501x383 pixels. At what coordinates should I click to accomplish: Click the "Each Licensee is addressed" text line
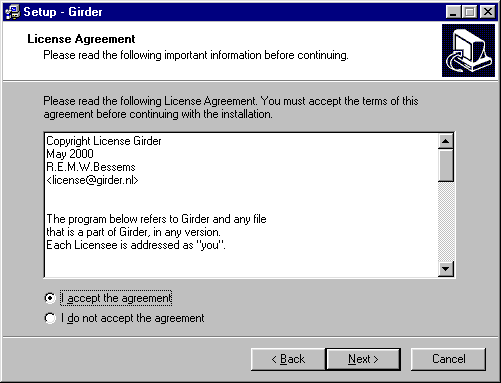tap(136, 245)
